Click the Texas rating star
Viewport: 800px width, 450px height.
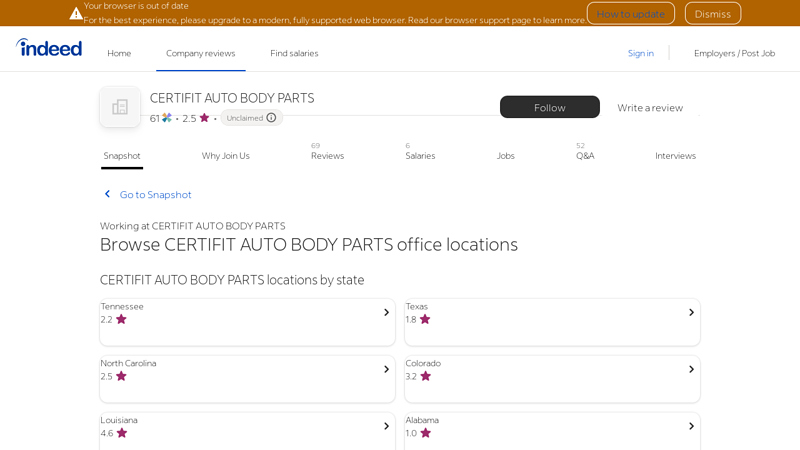pyautogui.click(x=425, y=319)
